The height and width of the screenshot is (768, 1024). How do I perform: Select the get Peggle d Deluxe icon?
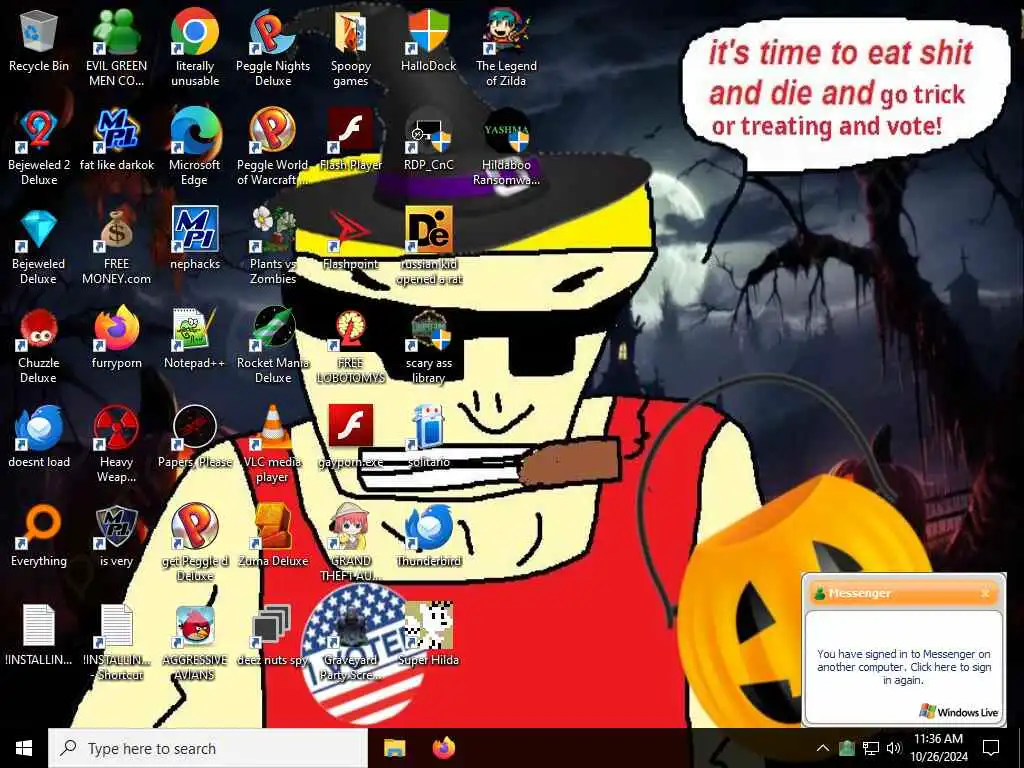(x=195, y=528)
